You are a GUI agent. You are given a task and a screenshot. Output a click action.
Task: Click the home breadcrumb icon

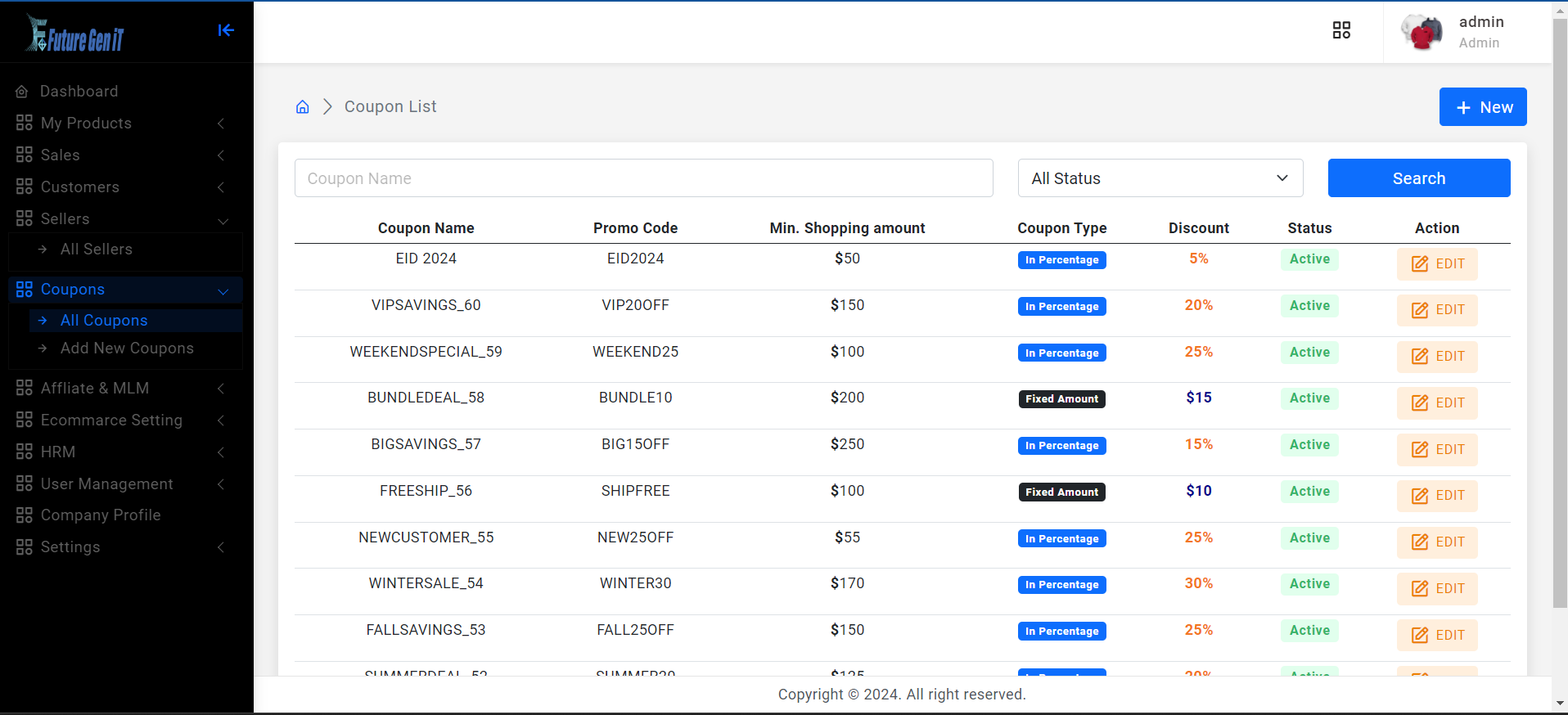[303, 107]
